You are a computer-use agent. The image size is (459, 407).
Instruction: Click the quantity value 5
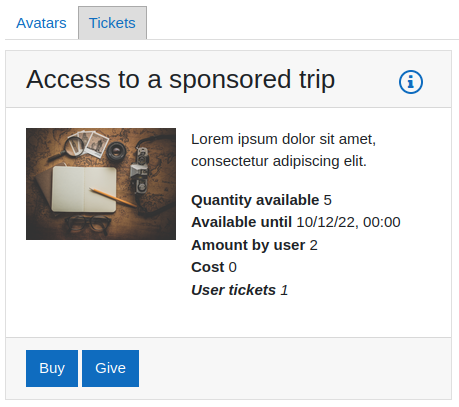point(328,200)
